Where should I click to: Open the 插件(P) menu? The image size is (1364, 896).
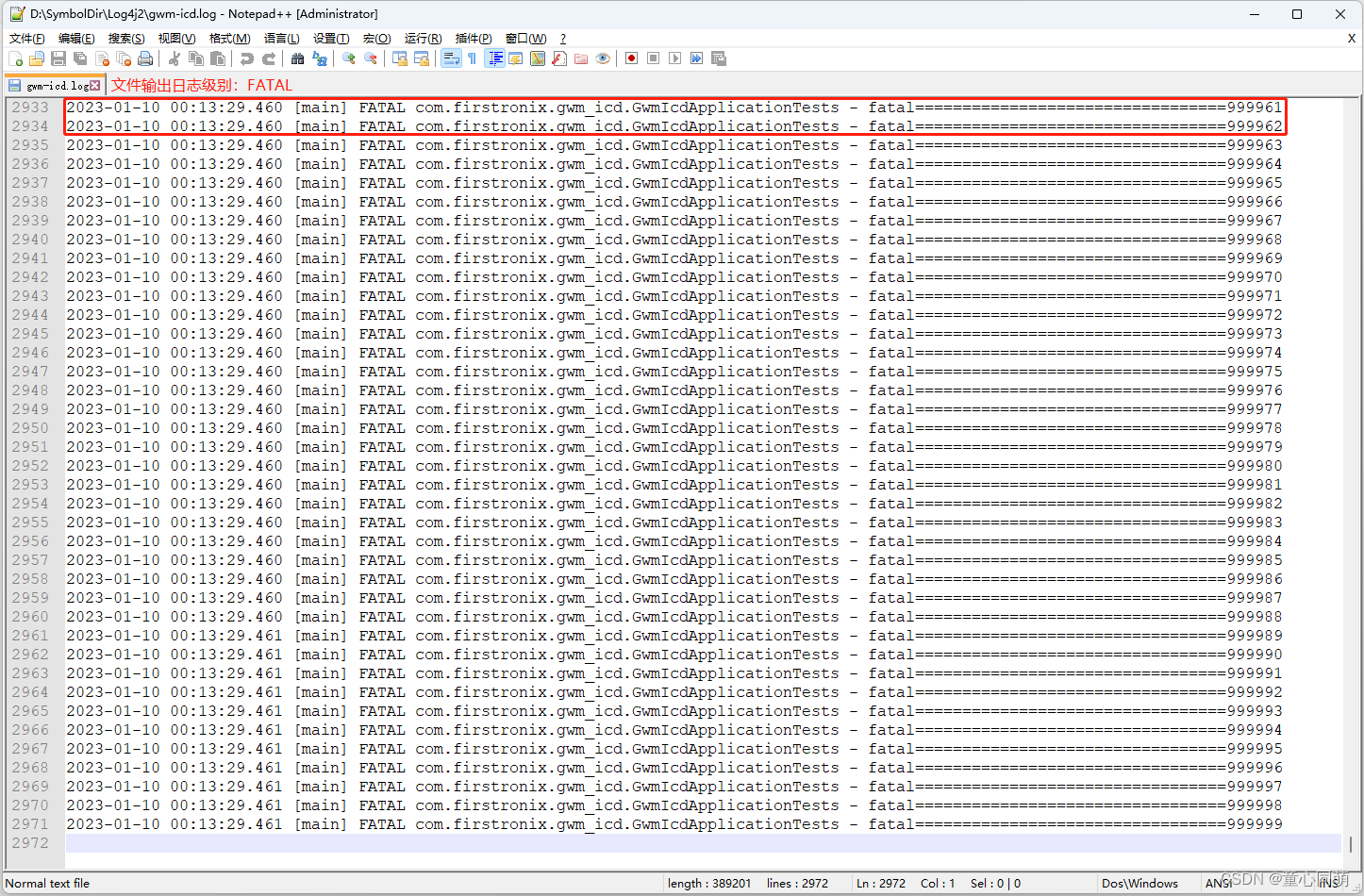pos(472,38)
